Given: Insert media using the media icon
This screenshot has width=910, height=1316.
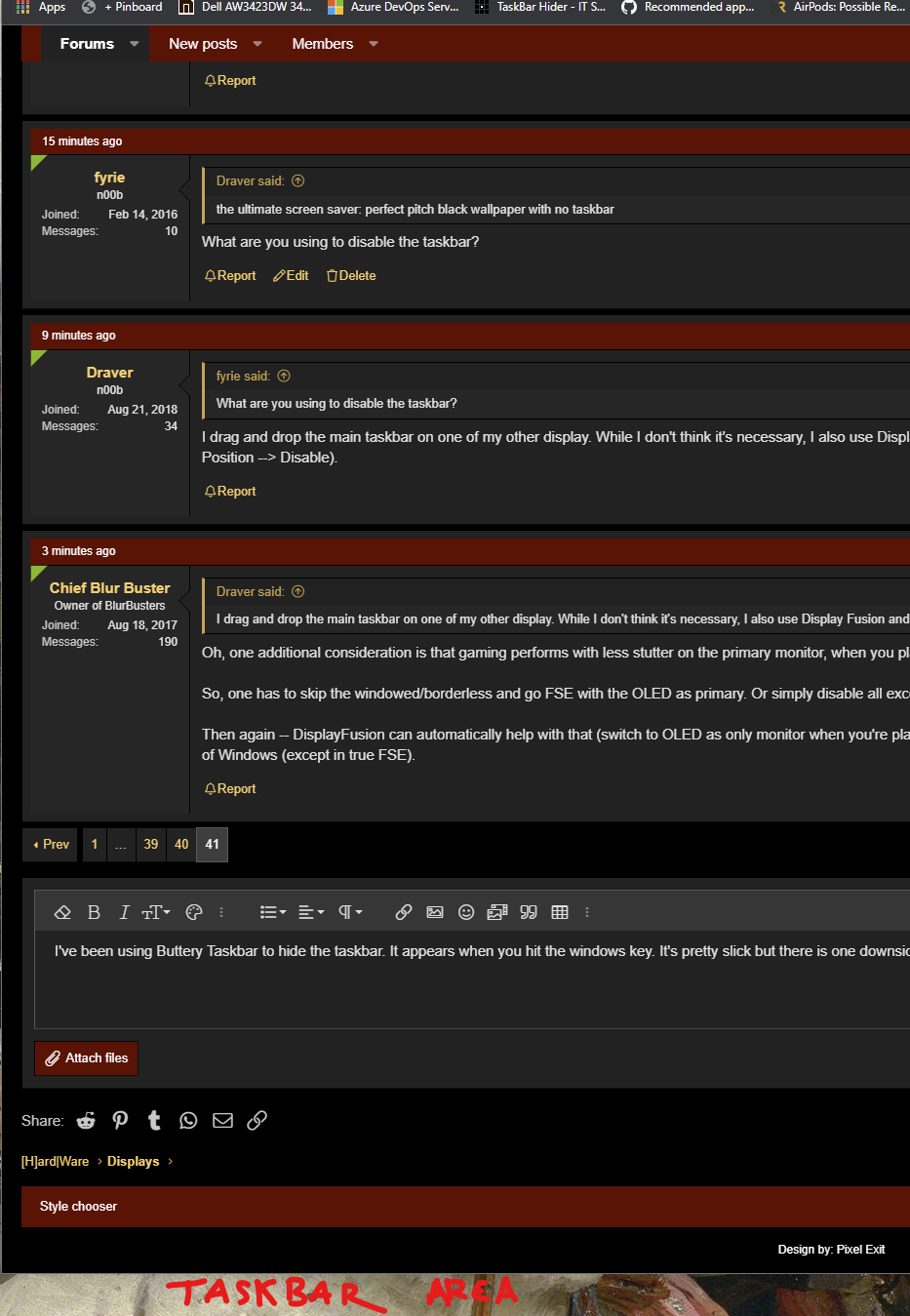Looking at the screenshot, I should [497, 912].
